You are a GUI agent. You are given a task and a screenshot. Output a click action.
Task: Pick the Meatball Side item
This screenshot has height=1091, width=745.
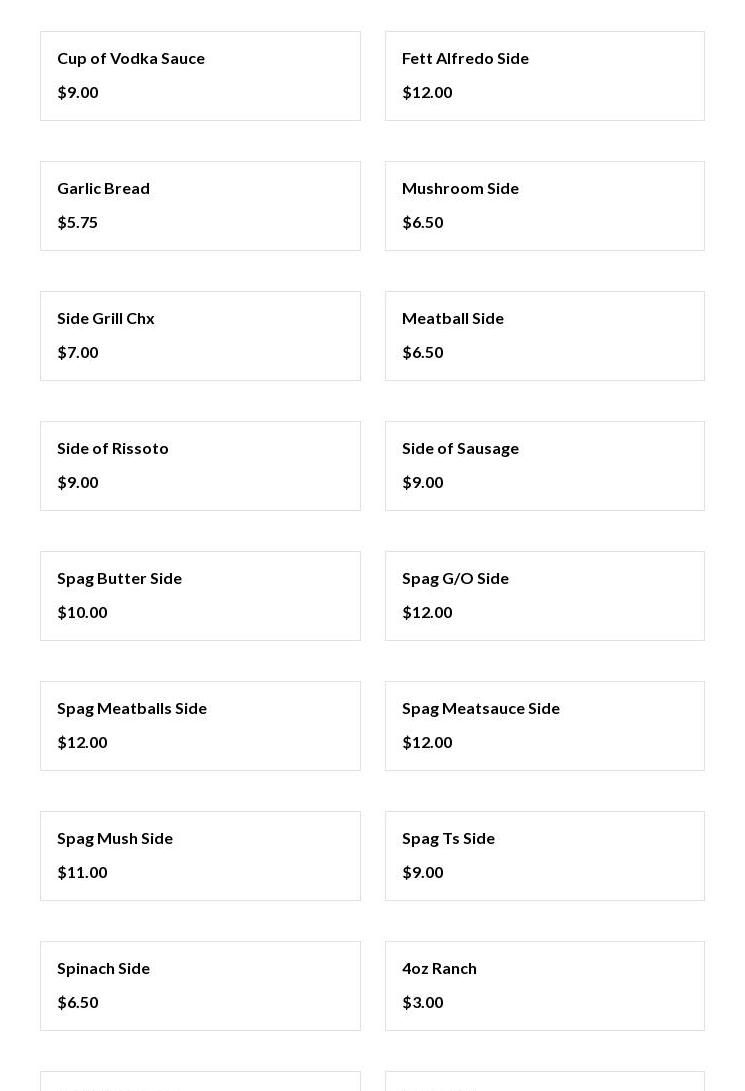click(544, 336)
